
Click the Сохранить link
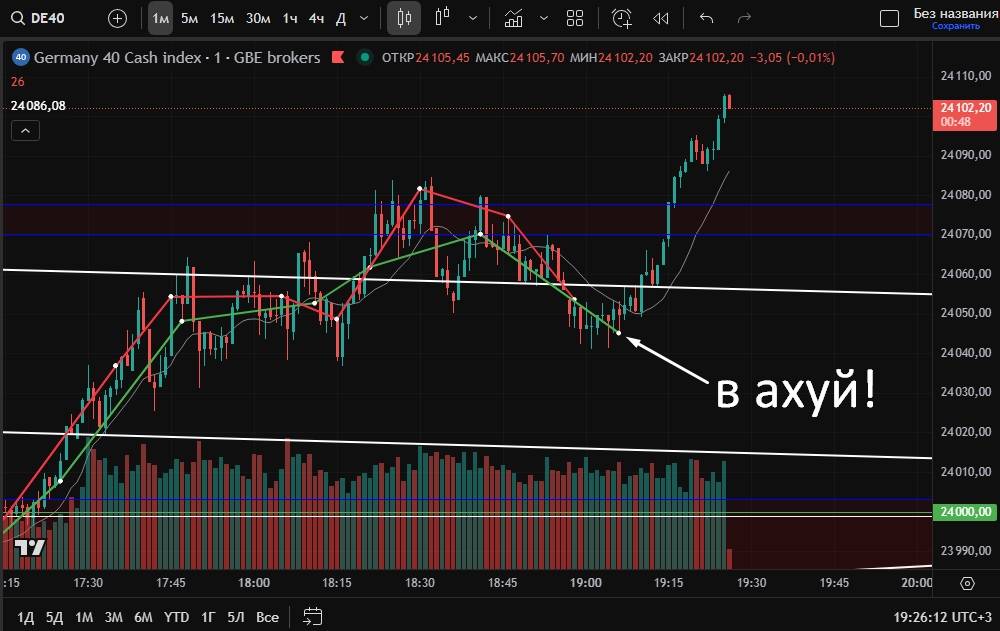[955, 26]
